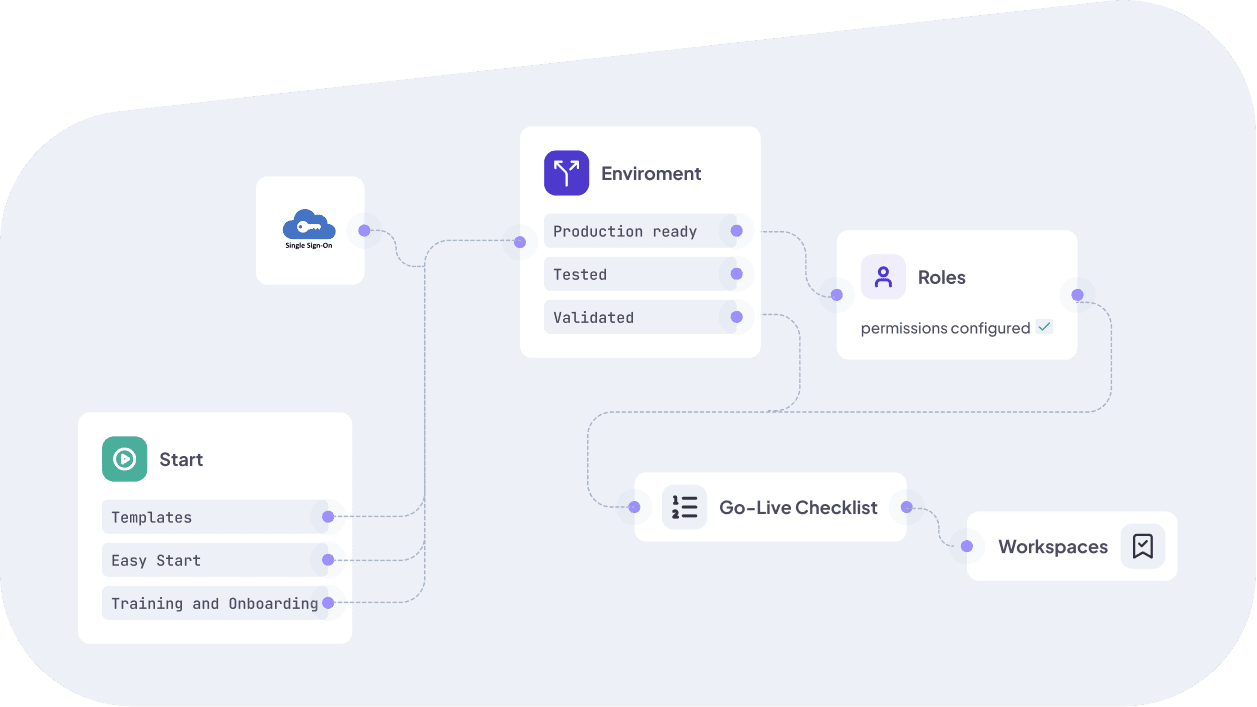Click the Single Sign-On cloud key icon
This screenshot has width=1257, height=707.
coord(308,226)
